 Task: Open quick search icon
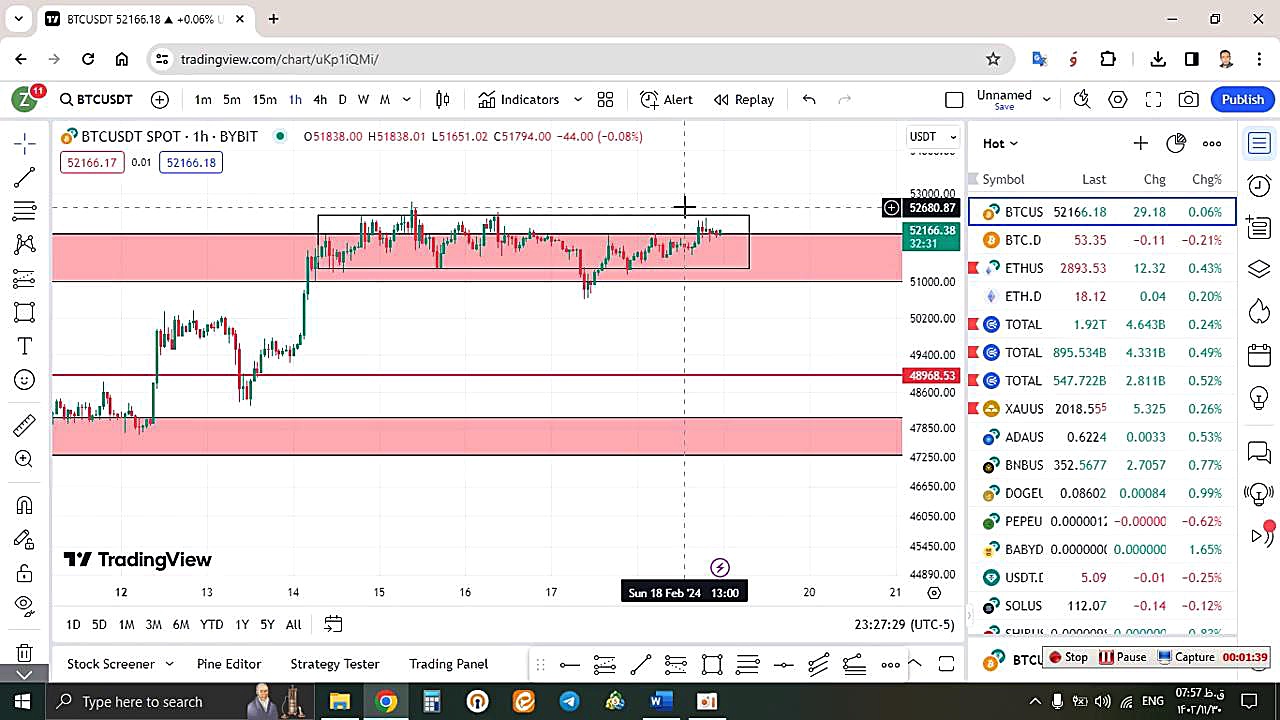click(1081, 99)
